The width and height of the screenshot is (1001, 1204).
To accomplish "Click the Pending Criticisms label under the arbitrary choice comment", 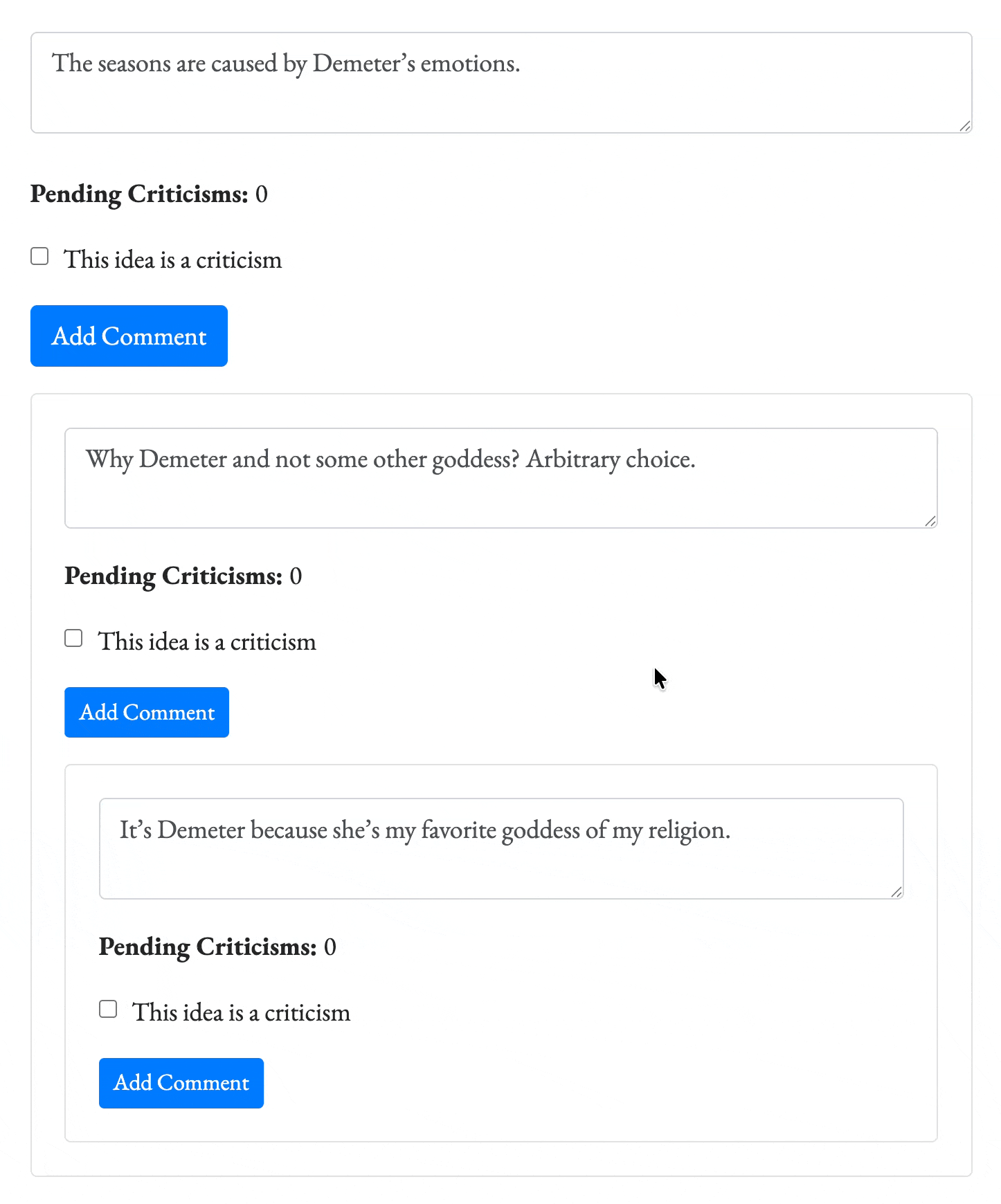I will tap(173, 576).
